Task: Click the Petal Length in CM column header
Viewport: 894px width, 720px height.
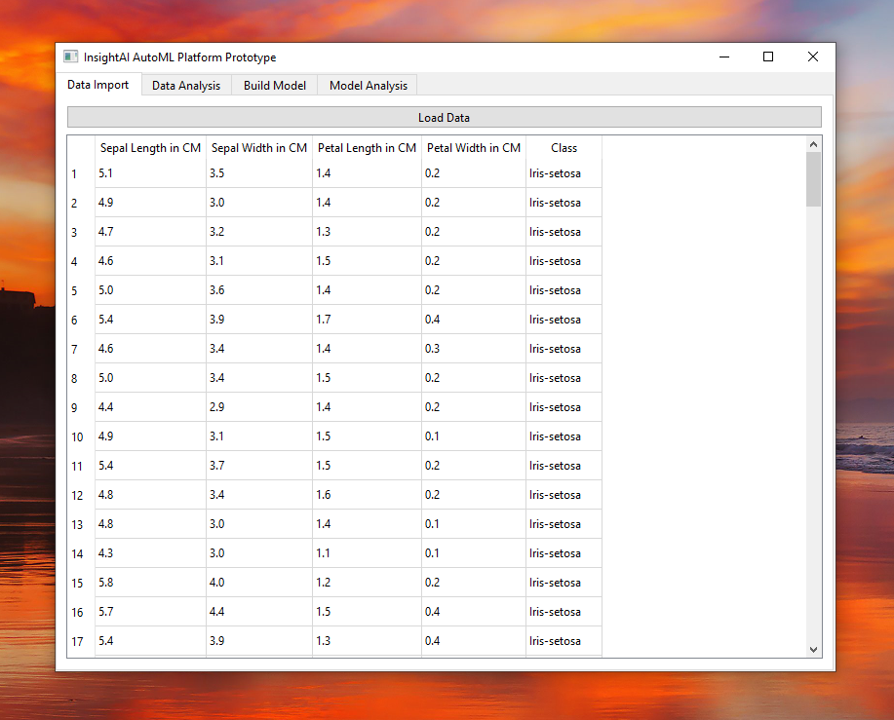Action: 364,147
